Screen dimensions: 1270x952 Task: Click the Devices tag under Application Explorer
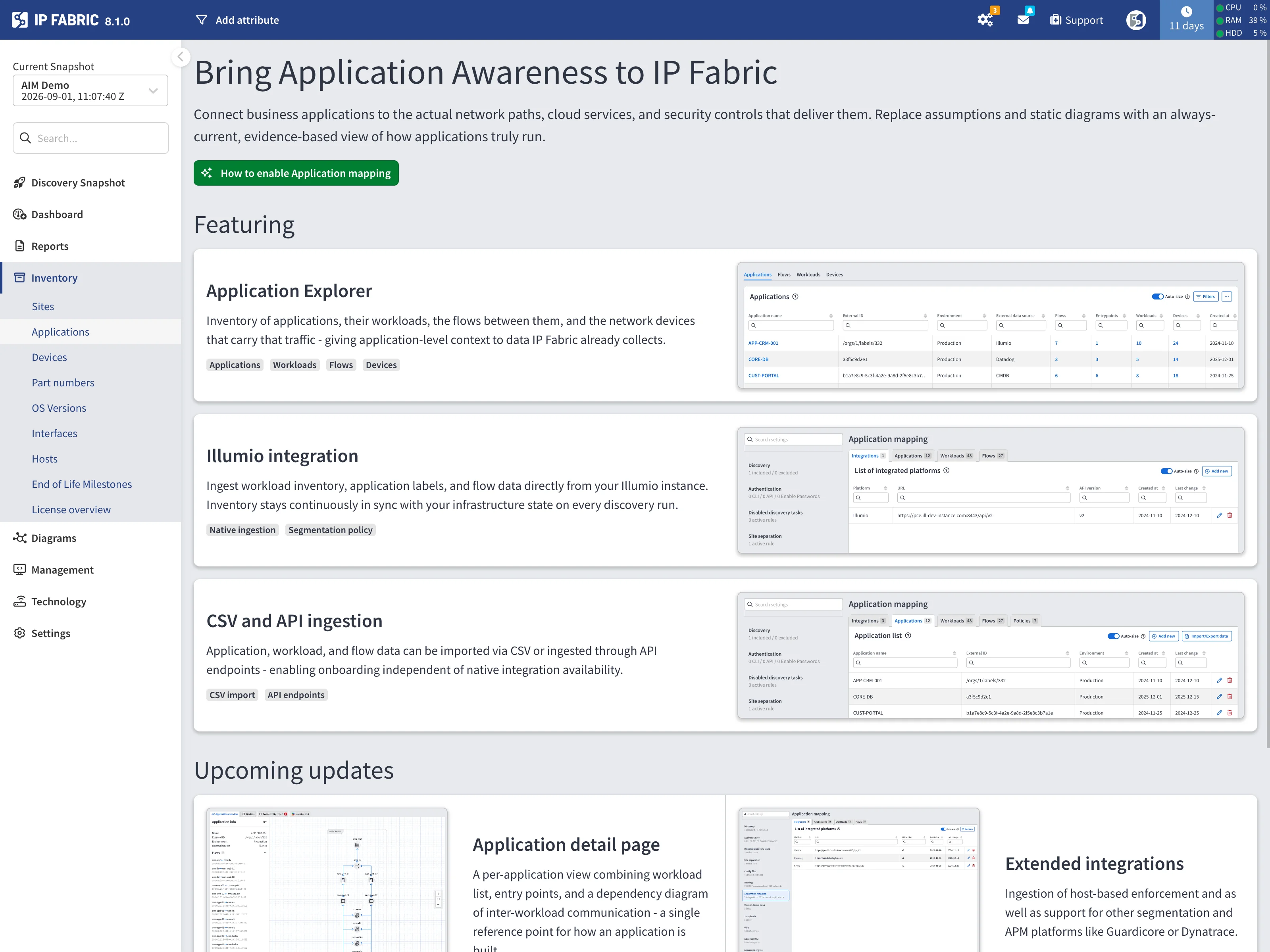[x=381, y=365]
